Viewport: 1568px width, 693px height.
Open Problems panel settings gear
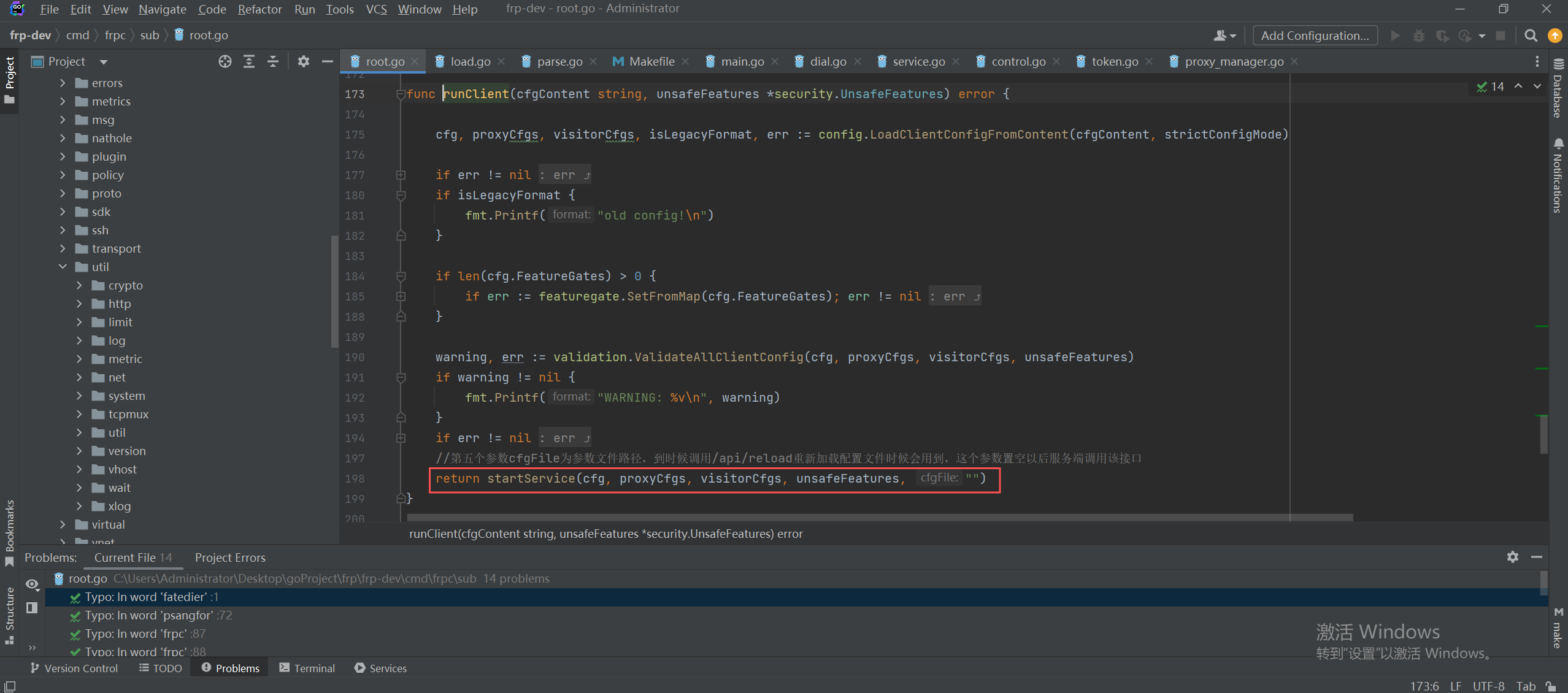tap(1512, 557)
